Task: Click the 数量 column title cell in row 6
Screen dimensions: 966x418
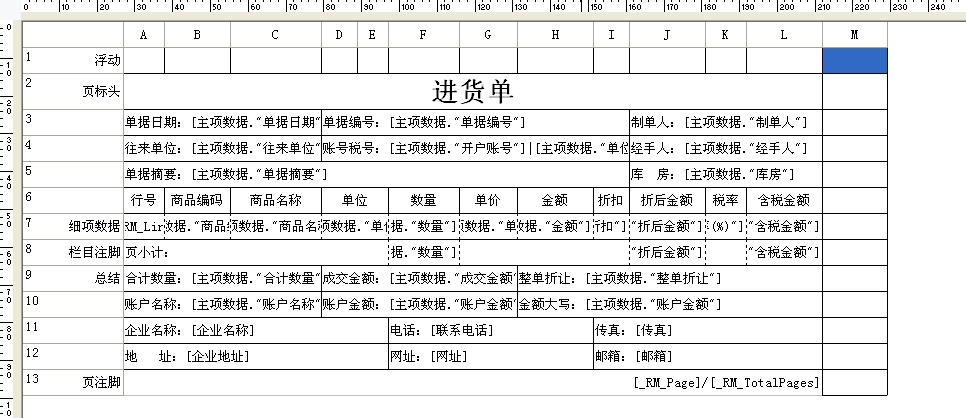Action: click(x=424, y=200)
